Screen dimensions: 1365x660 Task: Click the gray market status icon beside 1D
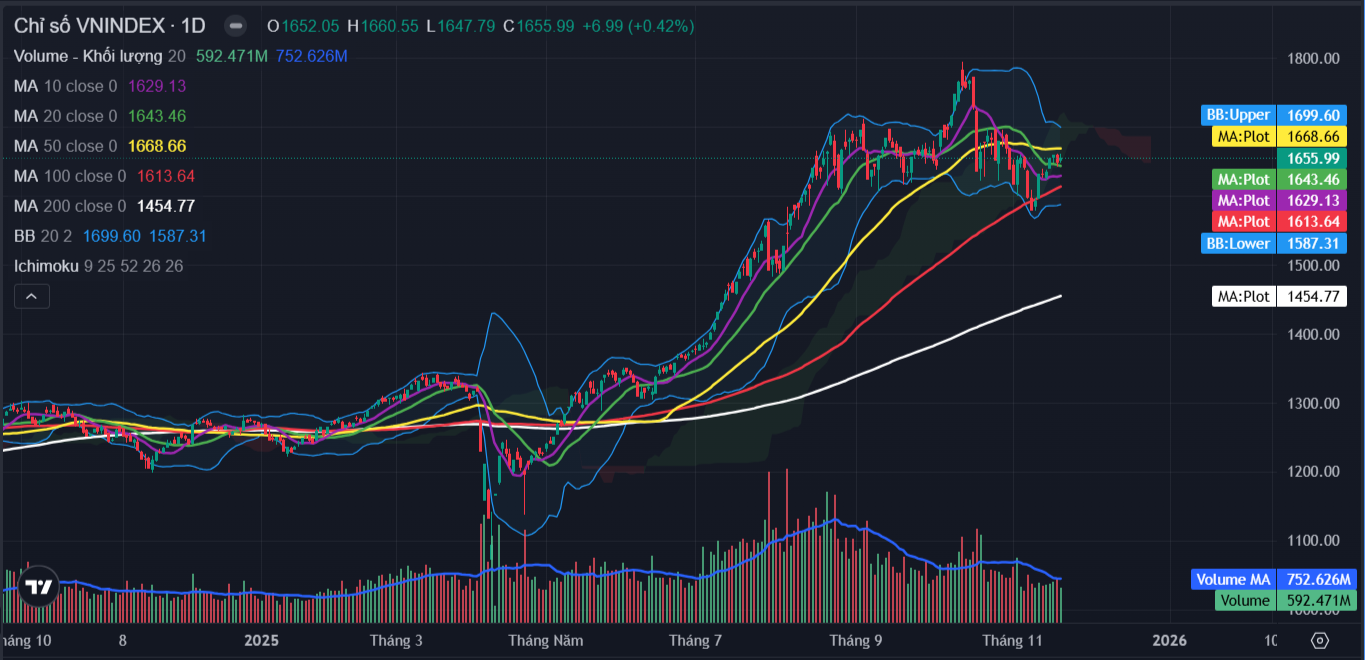tap(234, 26)
